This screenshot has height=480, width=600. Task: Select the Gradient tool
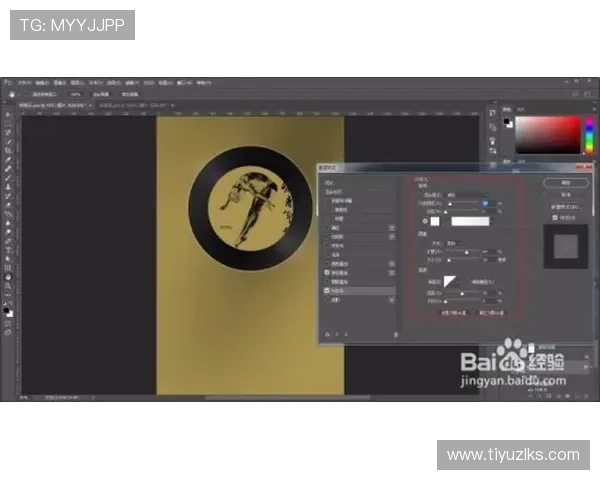pos(8,214)
